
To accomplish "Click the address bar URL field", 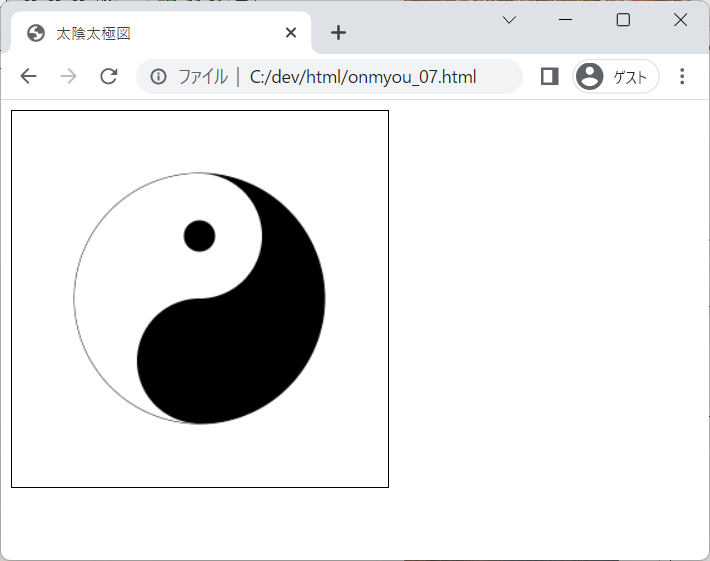I will pos(329,77).
